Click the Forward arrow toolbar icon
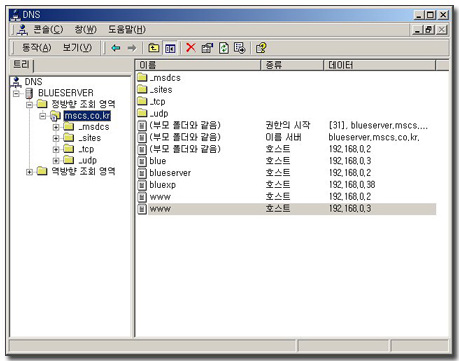This screenshot has height=361, width=459. click(x=132, y=48)
